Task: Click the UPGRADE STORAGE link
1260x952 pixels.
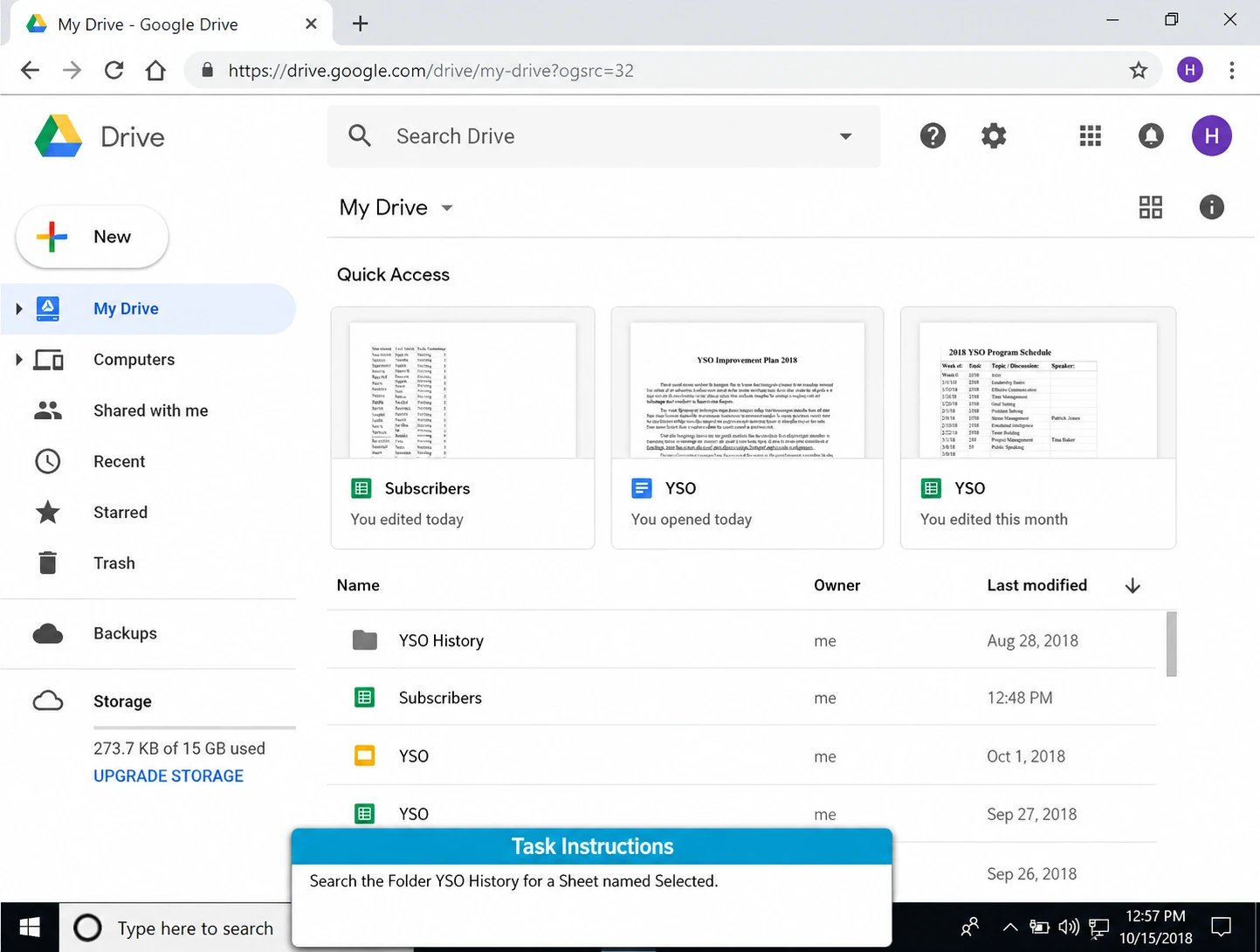Action: (x=169, y=776)
